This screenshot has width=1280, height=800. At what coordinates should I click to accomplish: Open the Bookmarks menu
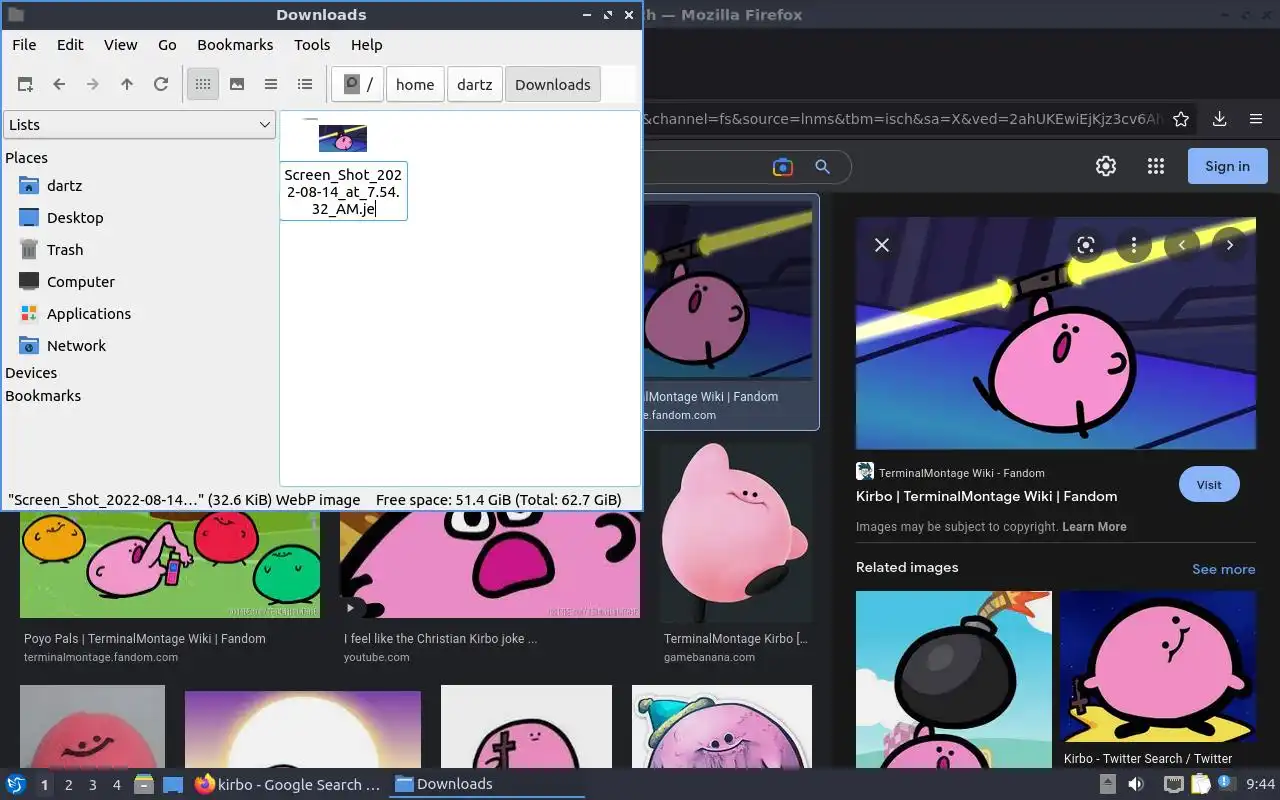(x=235, y=44)
